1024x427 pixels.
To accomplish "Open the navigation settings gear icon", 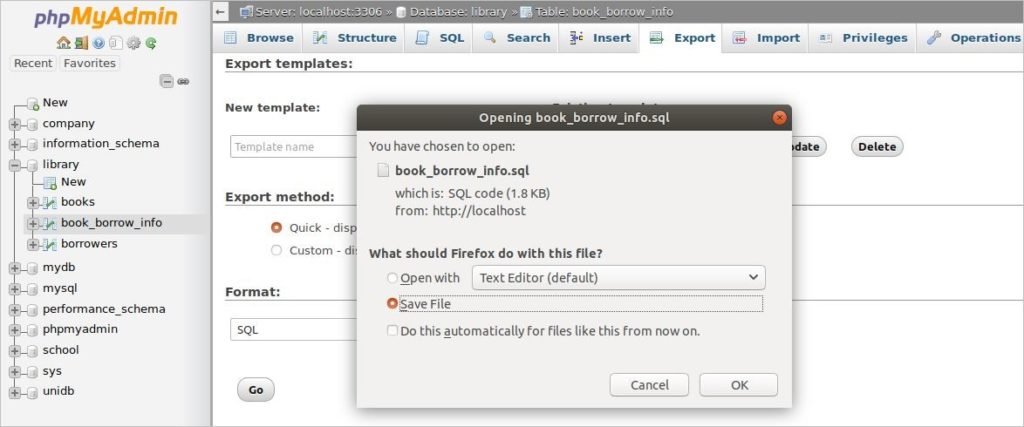I will click(x=133, y=43).
